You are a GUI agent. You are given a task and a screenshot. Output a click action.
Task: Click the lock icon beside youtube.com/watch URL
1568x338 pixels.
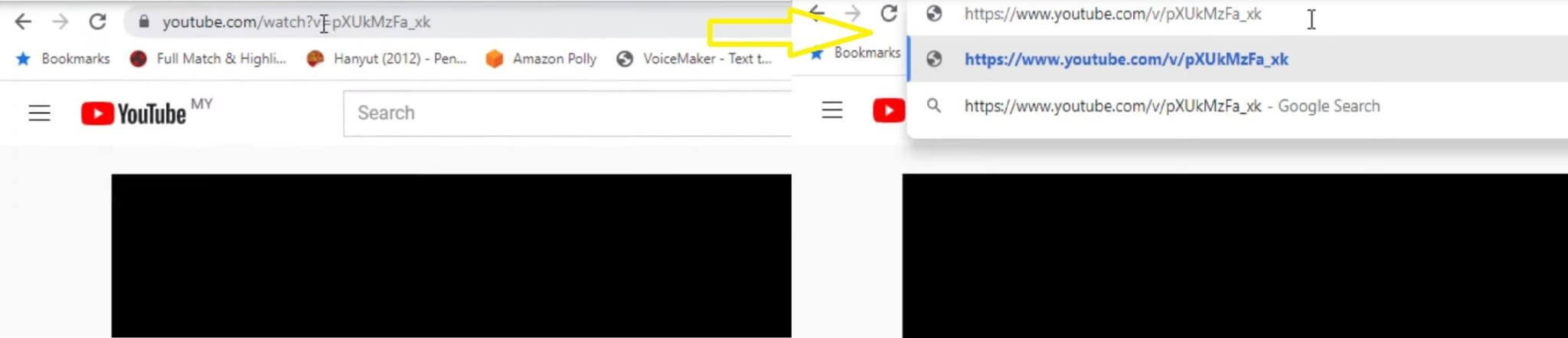click(143, 22)
